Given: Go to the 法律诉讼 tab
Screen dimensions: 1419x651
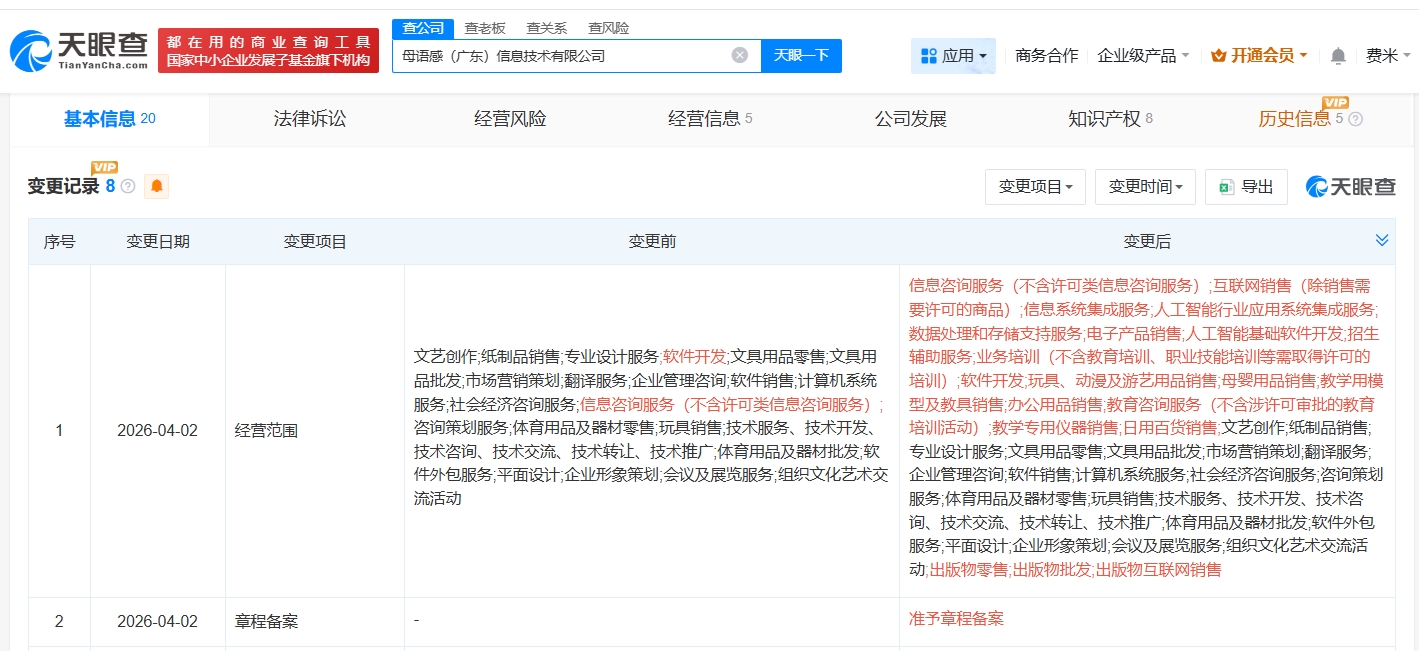Looking at the screenshot, I should coord(310,119).
